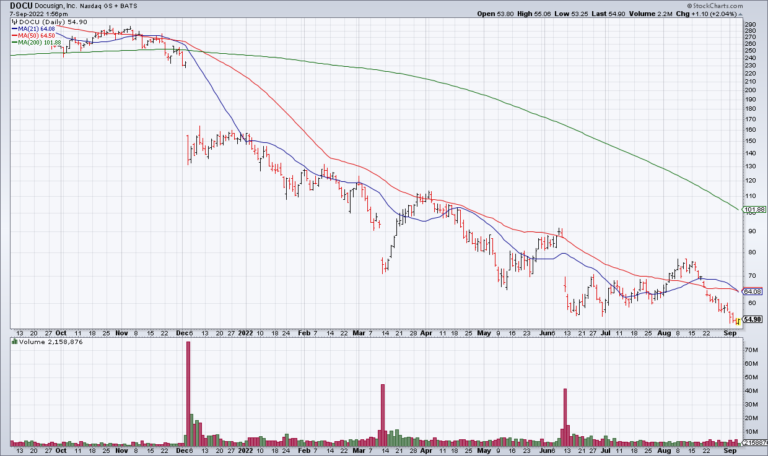Click the Sep label under price panel
The width and height of the screenshot is (768, 456).
click(x=730, y=333)
